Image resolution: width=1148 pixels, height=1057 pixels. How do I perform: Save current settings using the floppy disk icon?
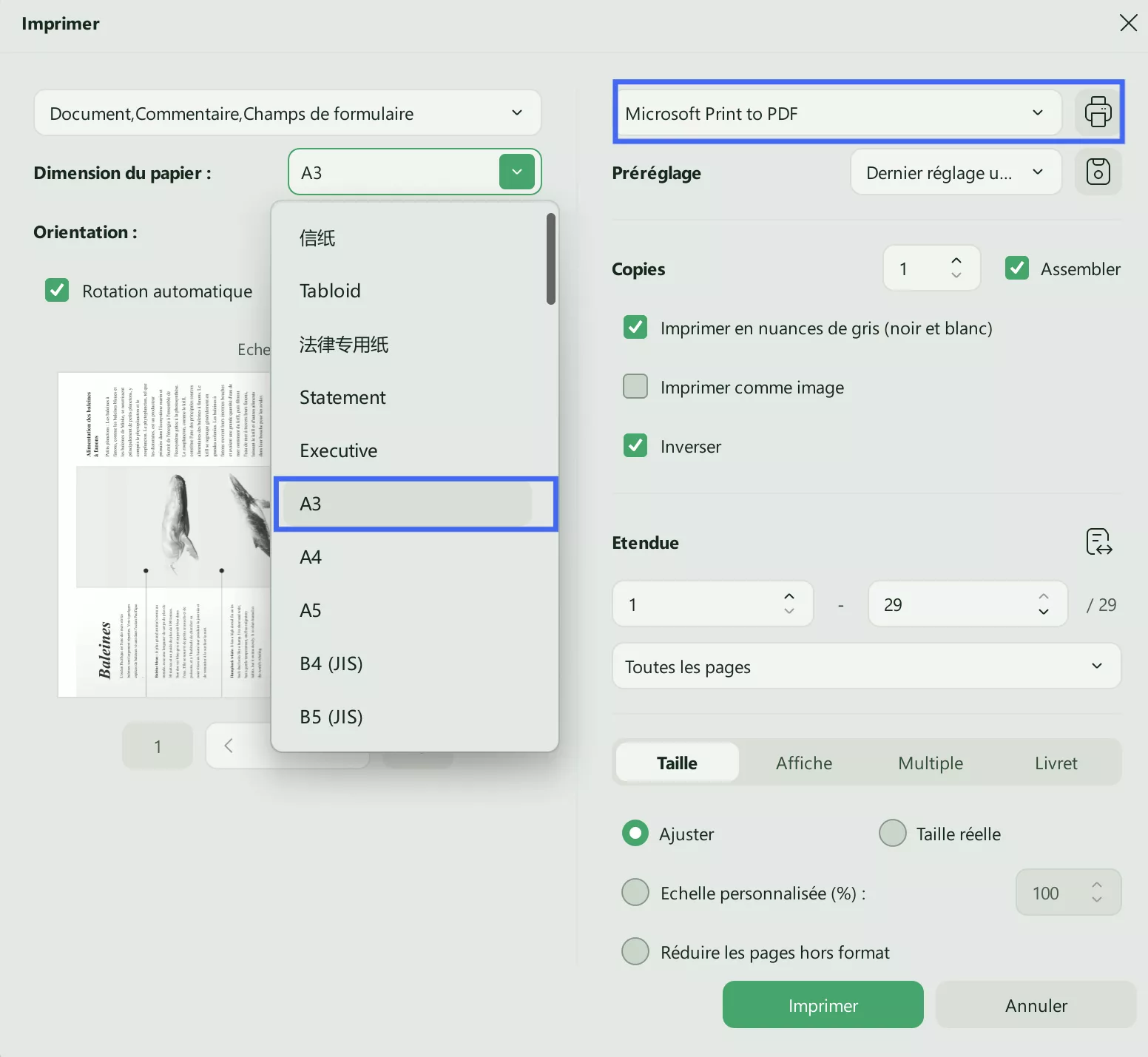click(x=1098, y=172)
